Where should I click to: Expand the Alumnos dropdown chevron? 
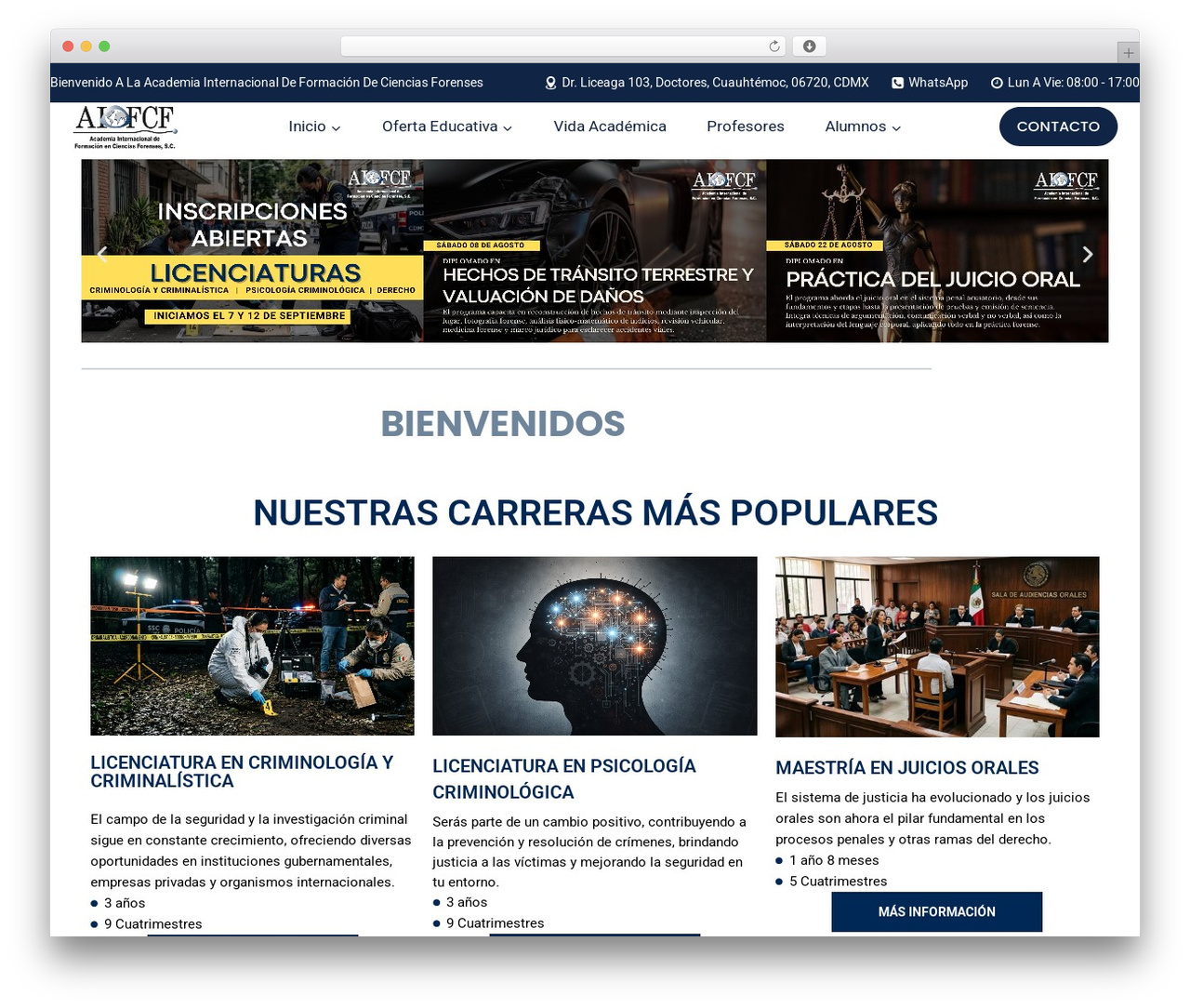[x=896, y=128]
